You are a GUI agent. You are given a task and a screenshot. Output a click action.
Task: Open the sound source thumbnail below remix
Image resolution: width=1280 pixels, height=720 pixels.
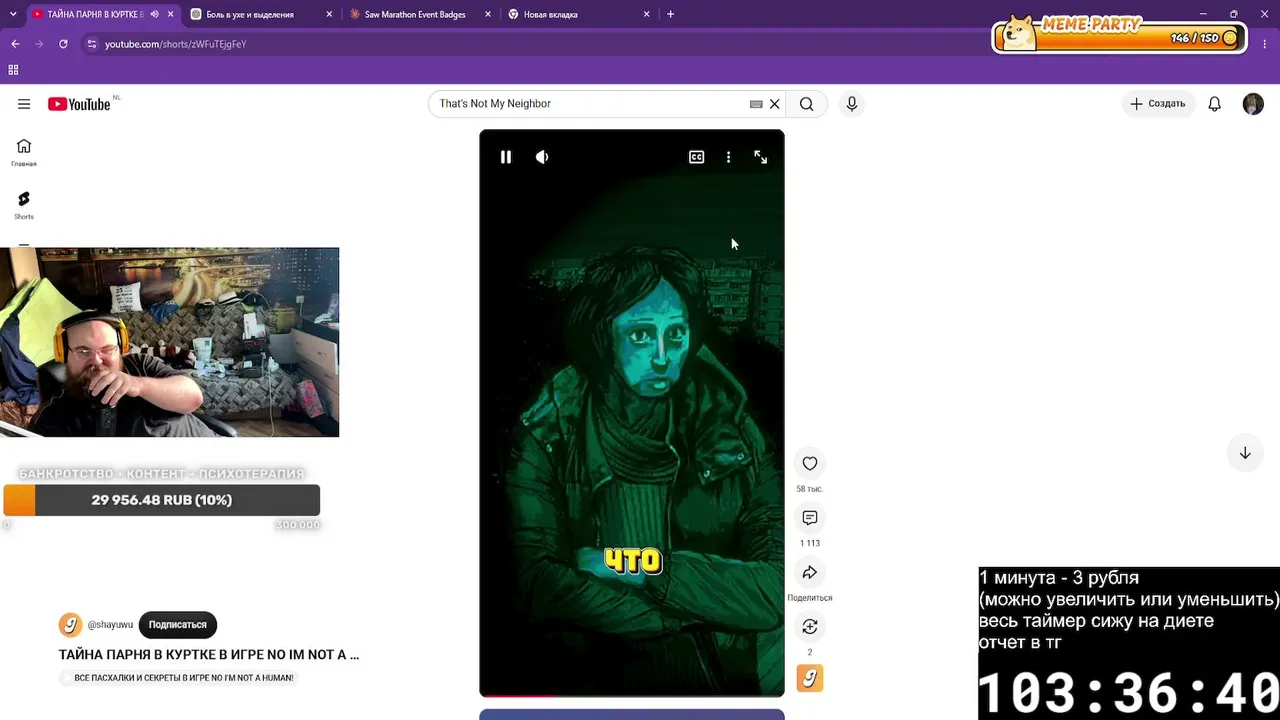(810, 678)
